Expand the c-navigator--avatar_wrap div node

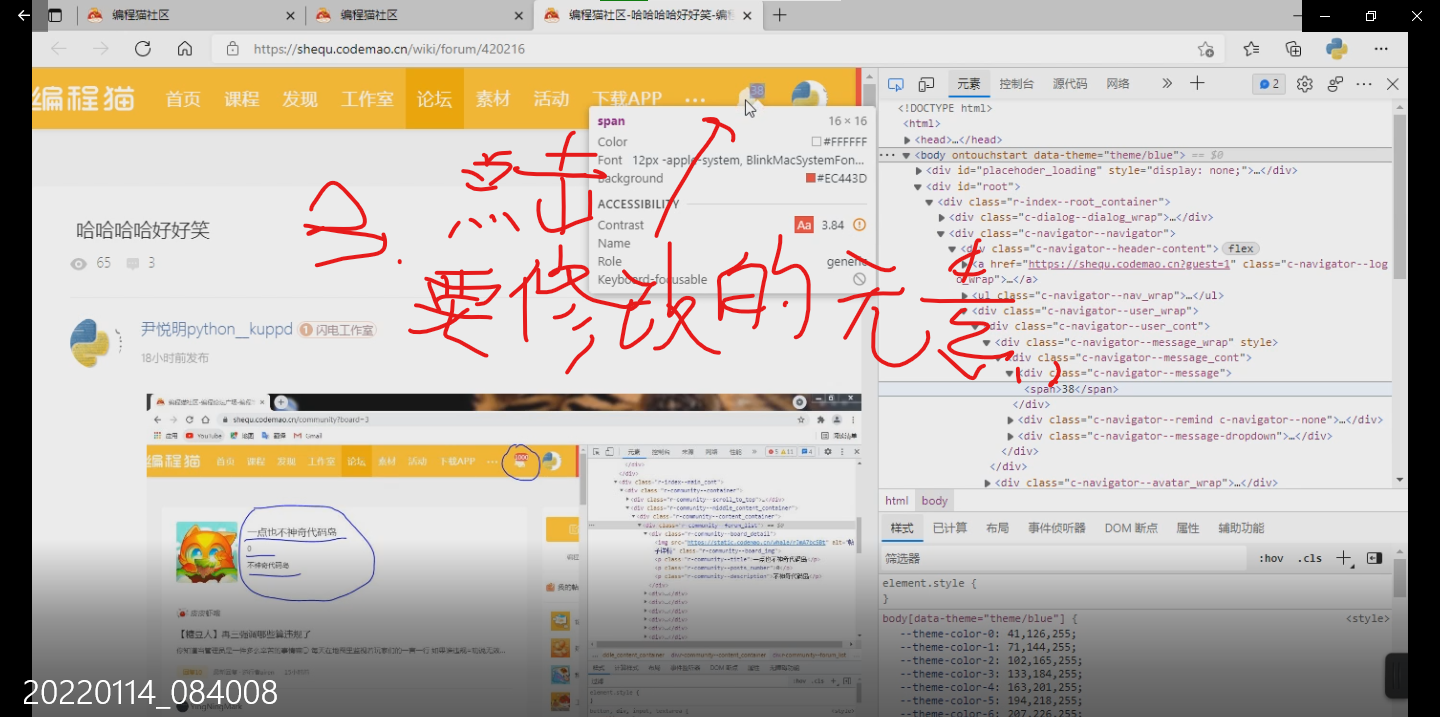coord(988,483)
